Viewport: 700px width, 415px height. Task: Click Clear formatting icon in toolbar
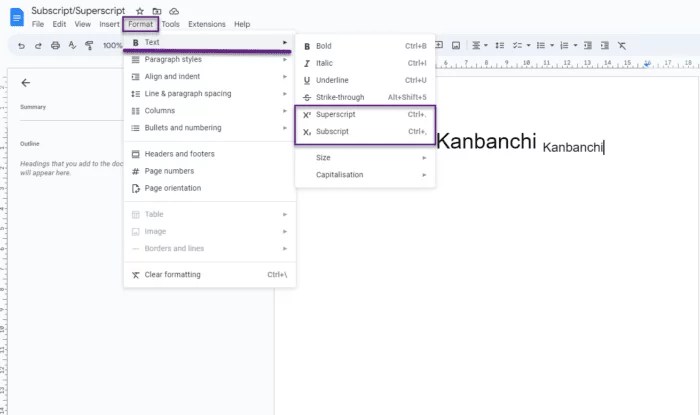click(x=622, y=46)
